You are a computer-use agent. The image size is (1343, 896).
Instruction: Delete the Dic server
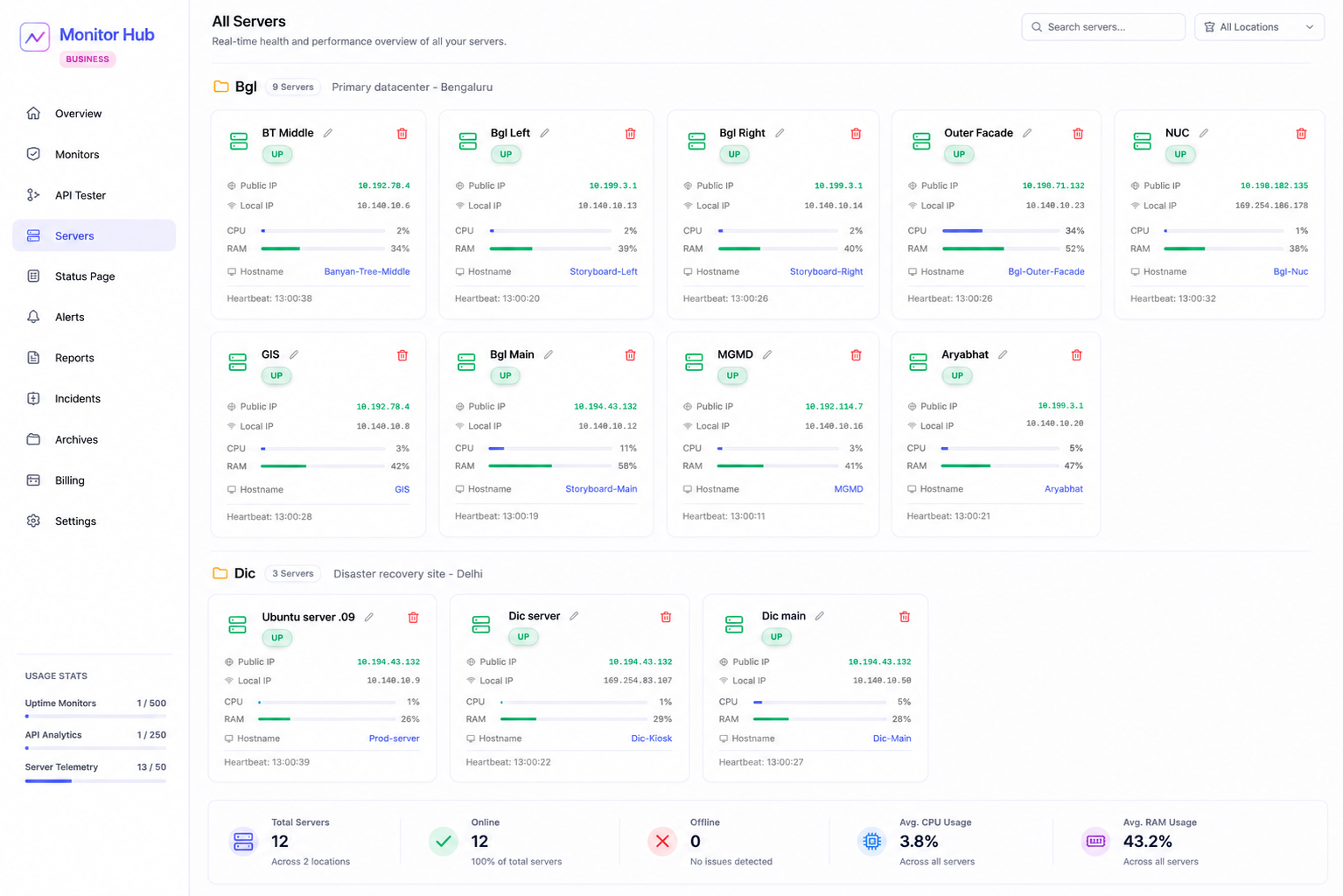[x=666, y=617]
